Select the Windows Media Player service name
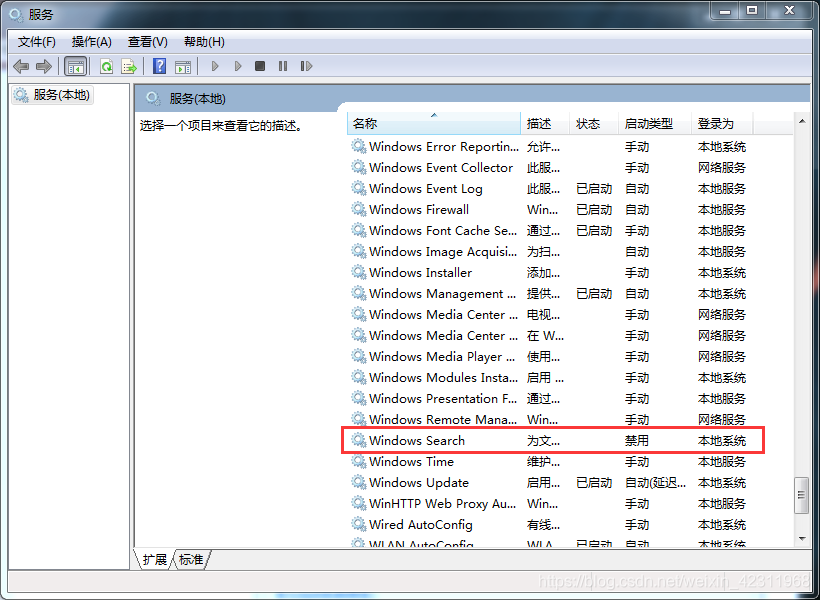The image size is (820, 600). pyautogui.click(x=442, y=356)
